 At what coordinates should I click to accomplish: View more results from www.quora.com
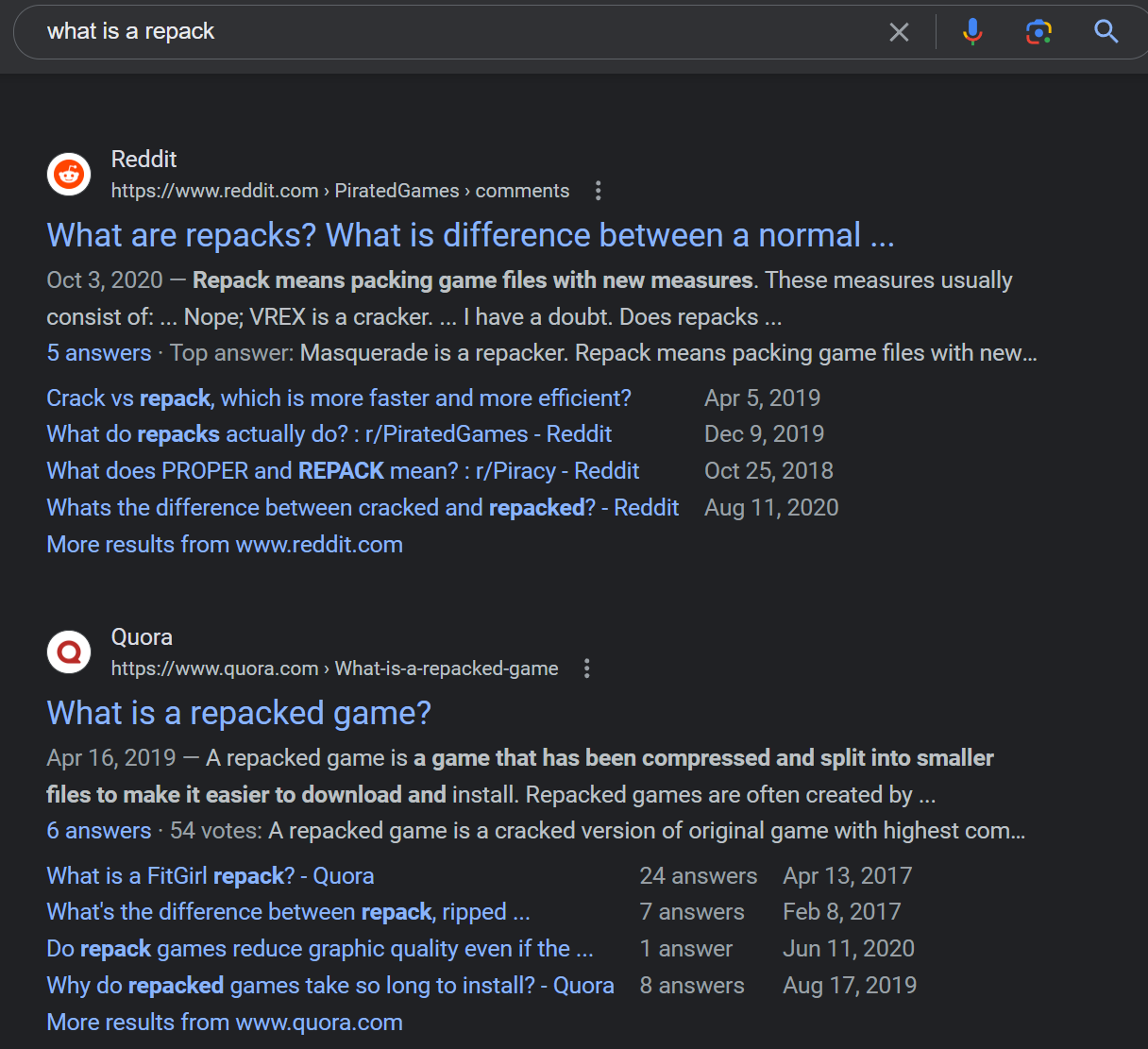225,1023
